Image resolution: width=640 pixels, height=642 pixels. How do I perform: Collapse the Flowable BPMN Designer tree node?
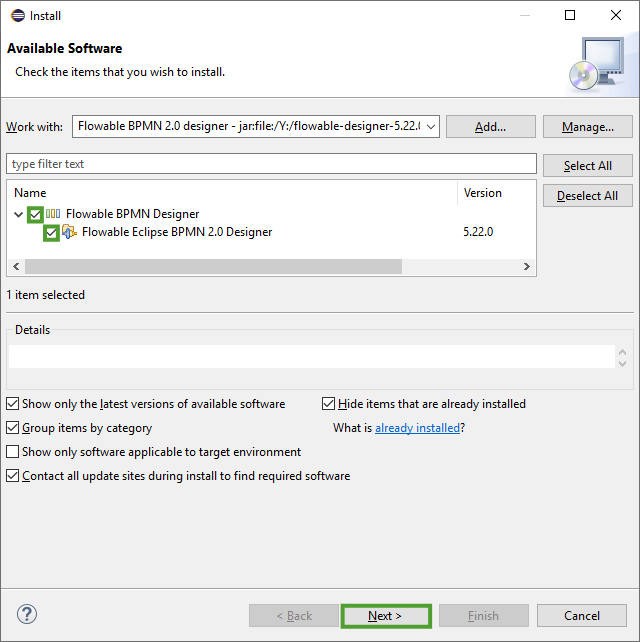click(x=20, y=214)
